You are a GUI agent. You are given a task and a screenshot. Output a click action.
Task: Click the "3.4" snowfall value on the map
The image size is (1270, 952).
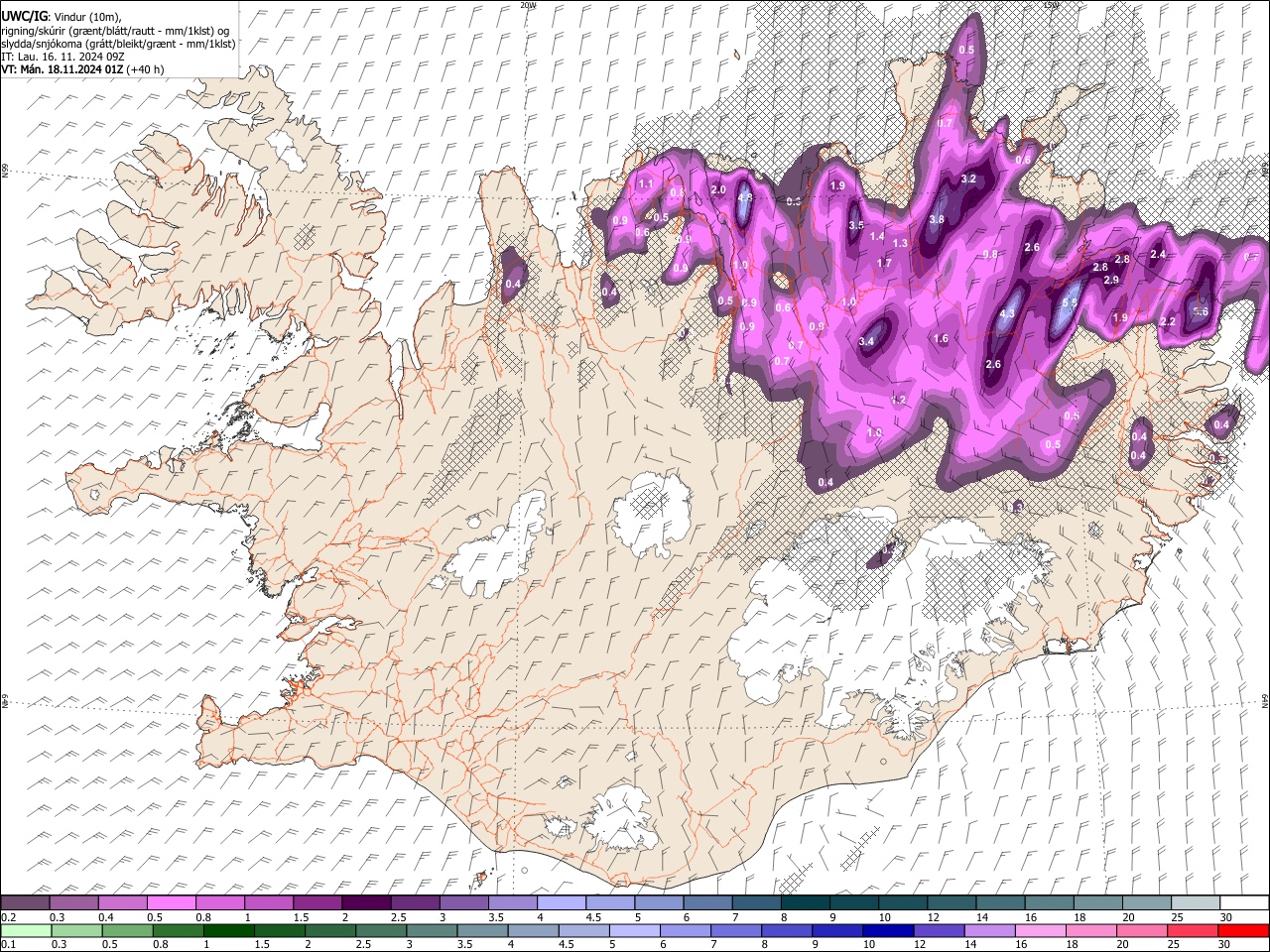(866, 341)
